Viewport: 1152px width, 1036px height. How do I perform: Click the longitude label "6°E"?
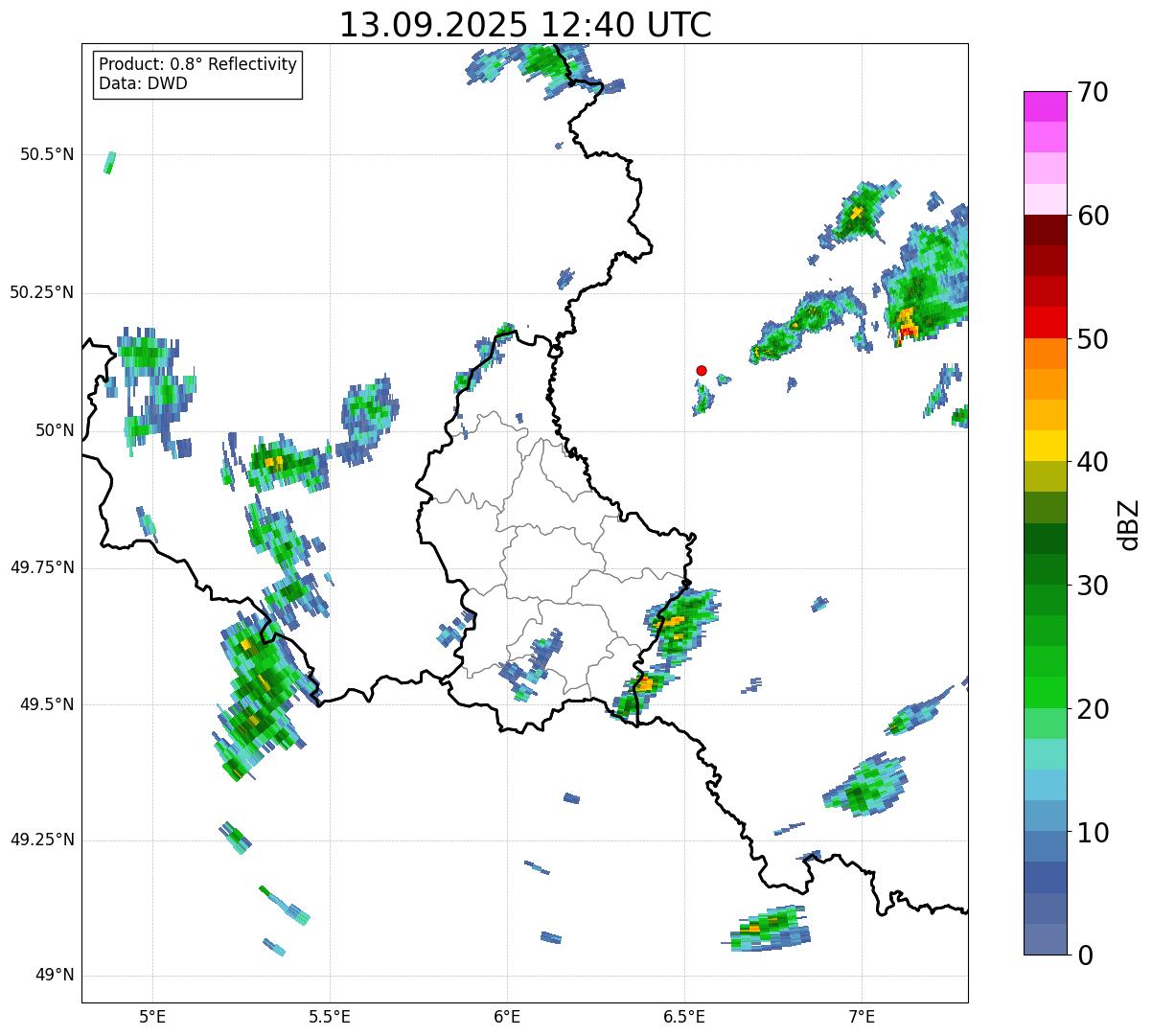(x=507, y=1017)
